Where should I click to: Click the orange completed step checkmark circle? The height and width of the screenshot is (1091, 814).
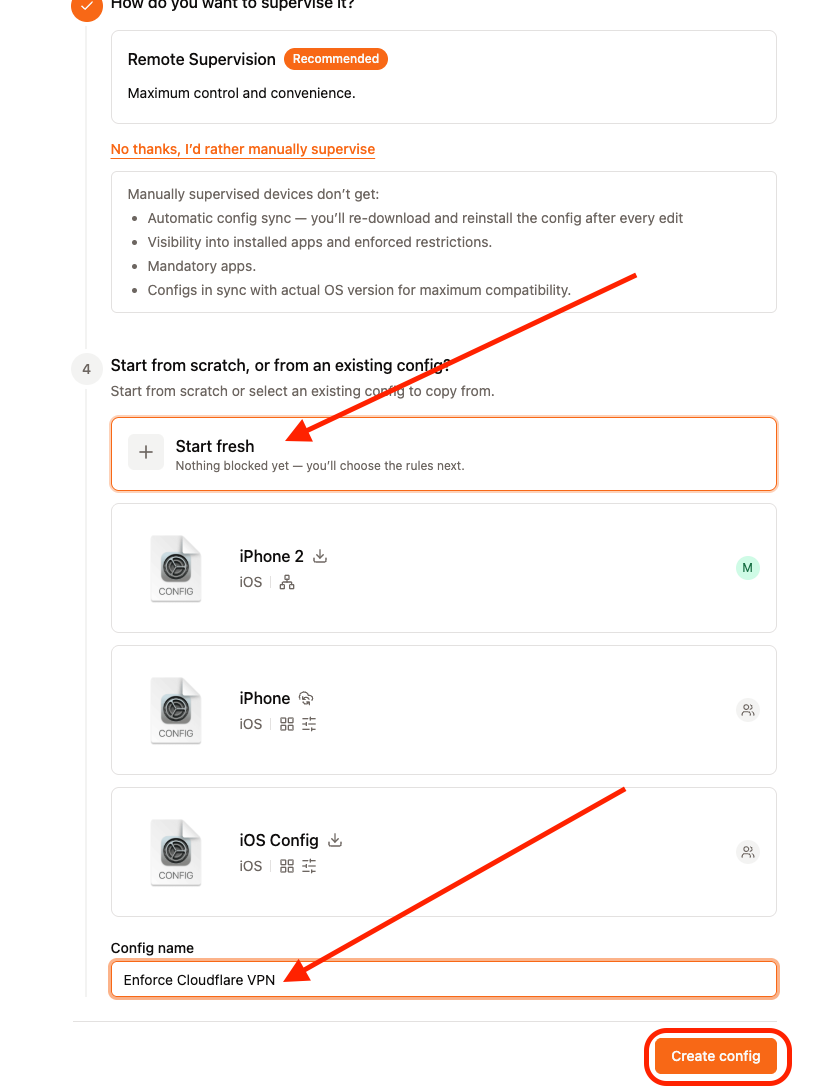tap(87, 7)
